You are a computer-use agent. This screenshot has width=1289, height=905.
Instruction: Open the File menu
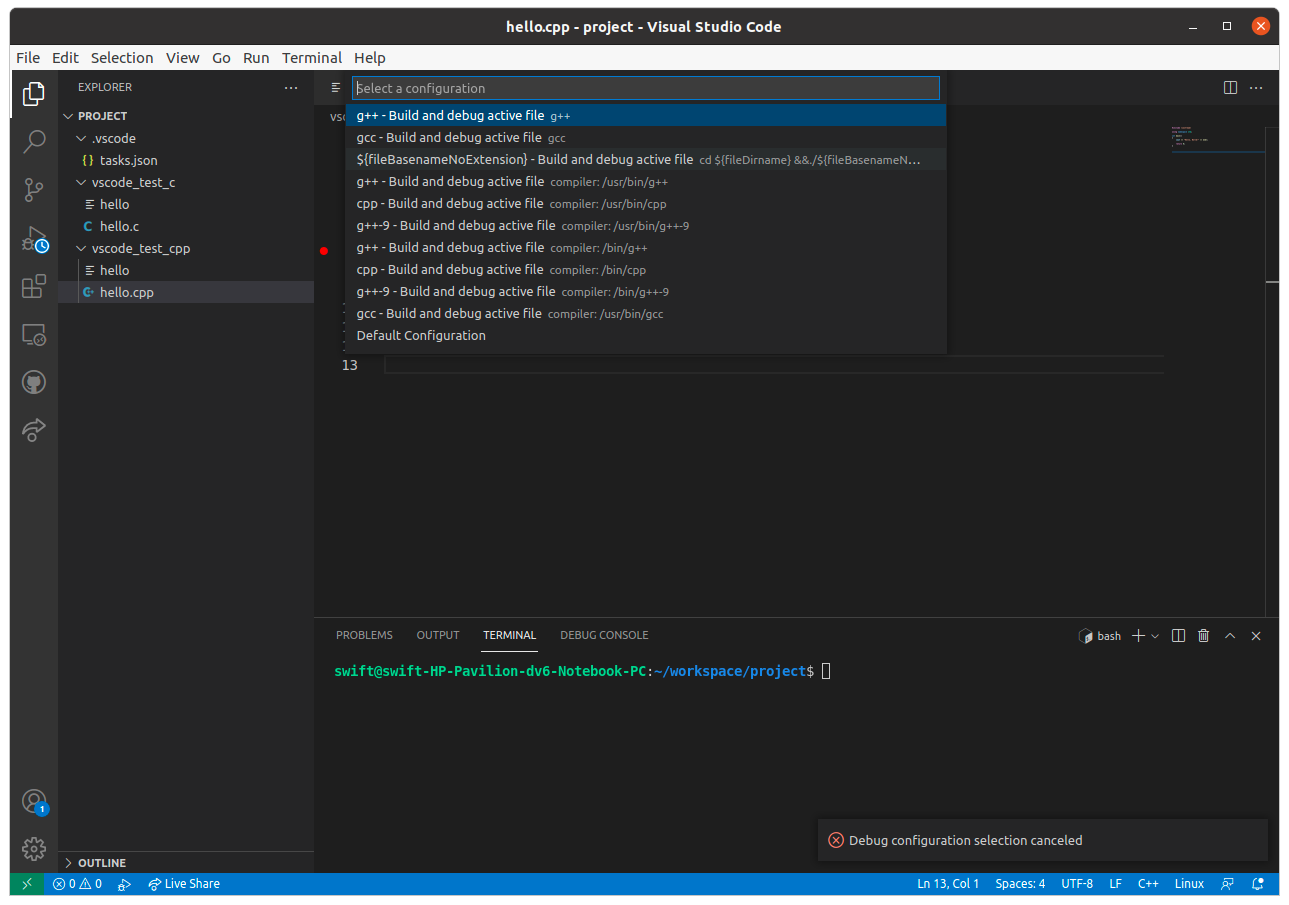point(28,58)
